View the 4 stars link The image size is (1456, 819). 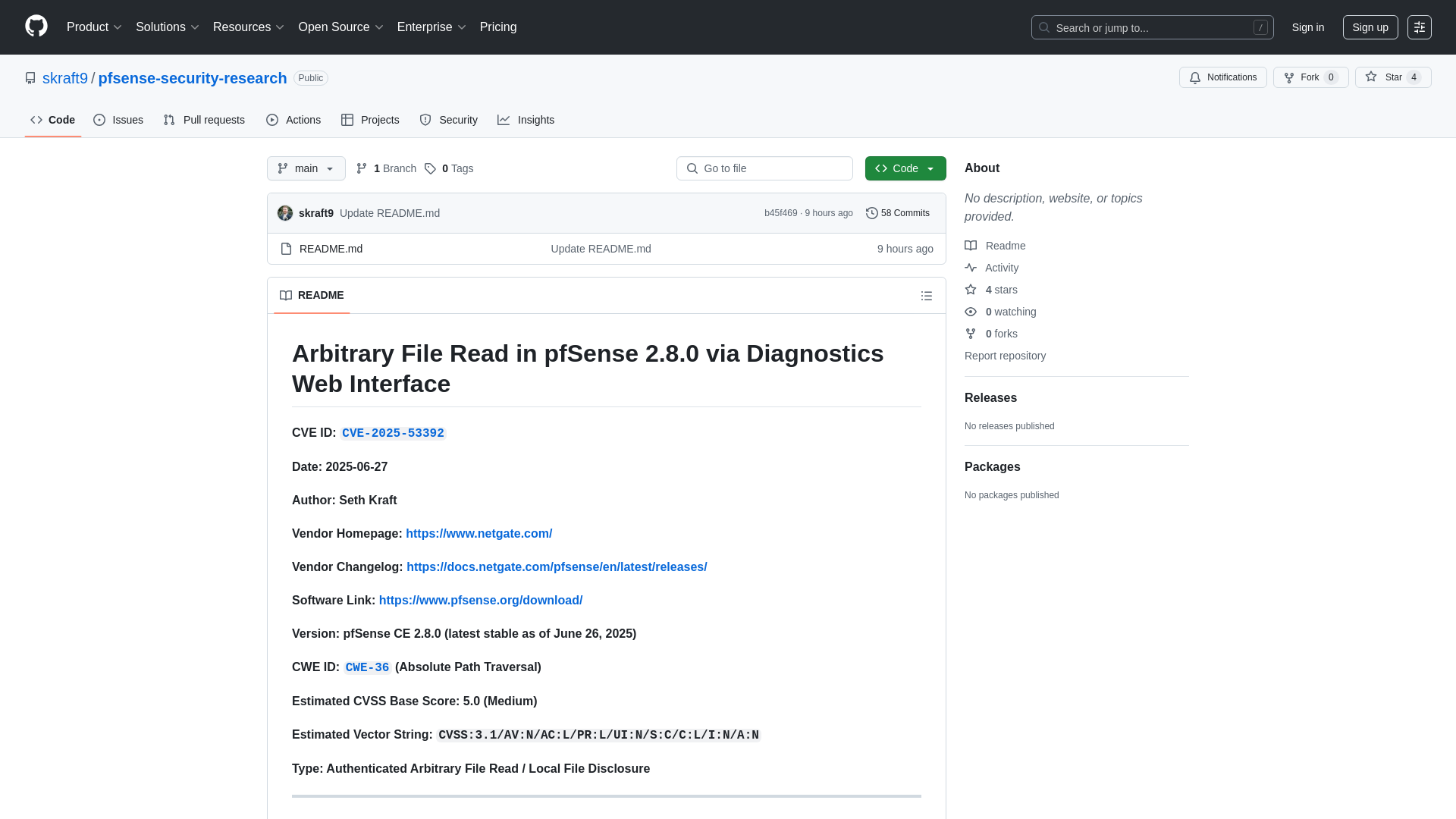tap(1001, 290)
